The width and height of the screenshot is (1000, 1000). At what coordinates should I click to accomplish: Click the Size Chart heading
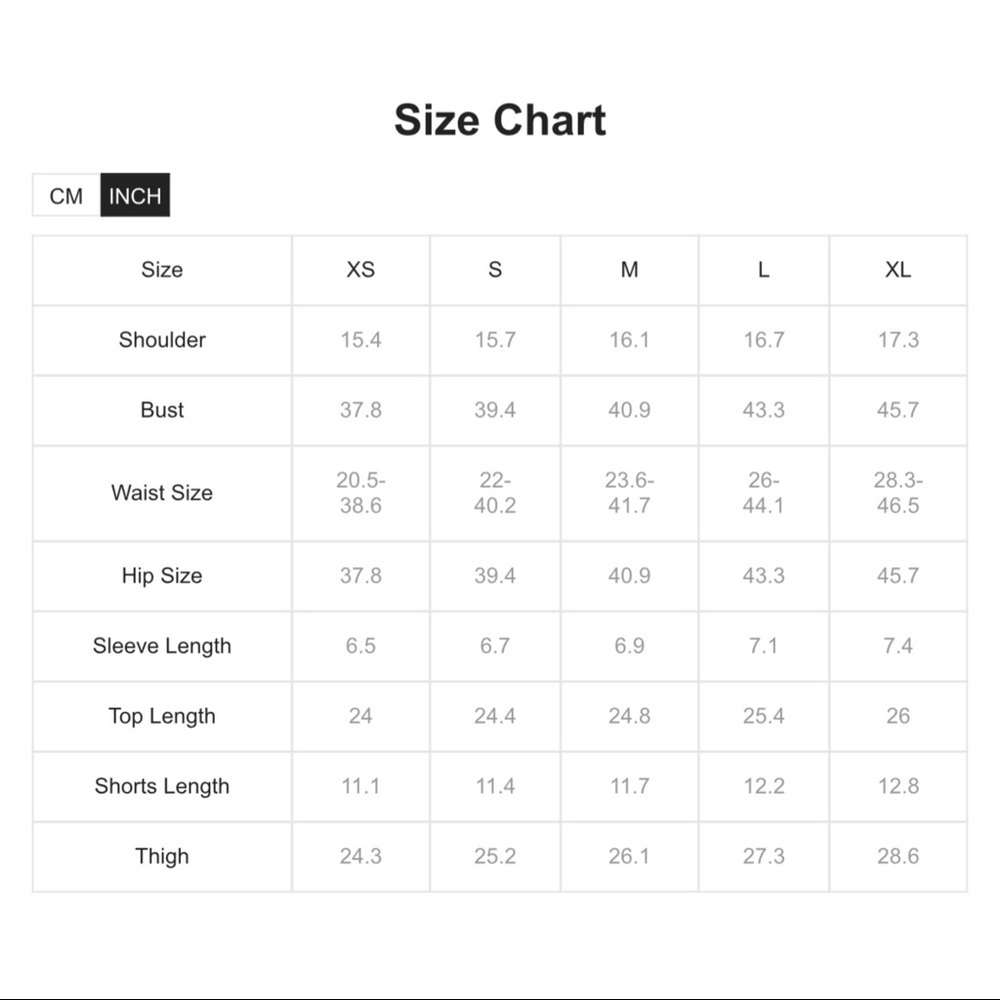[500, 120]
